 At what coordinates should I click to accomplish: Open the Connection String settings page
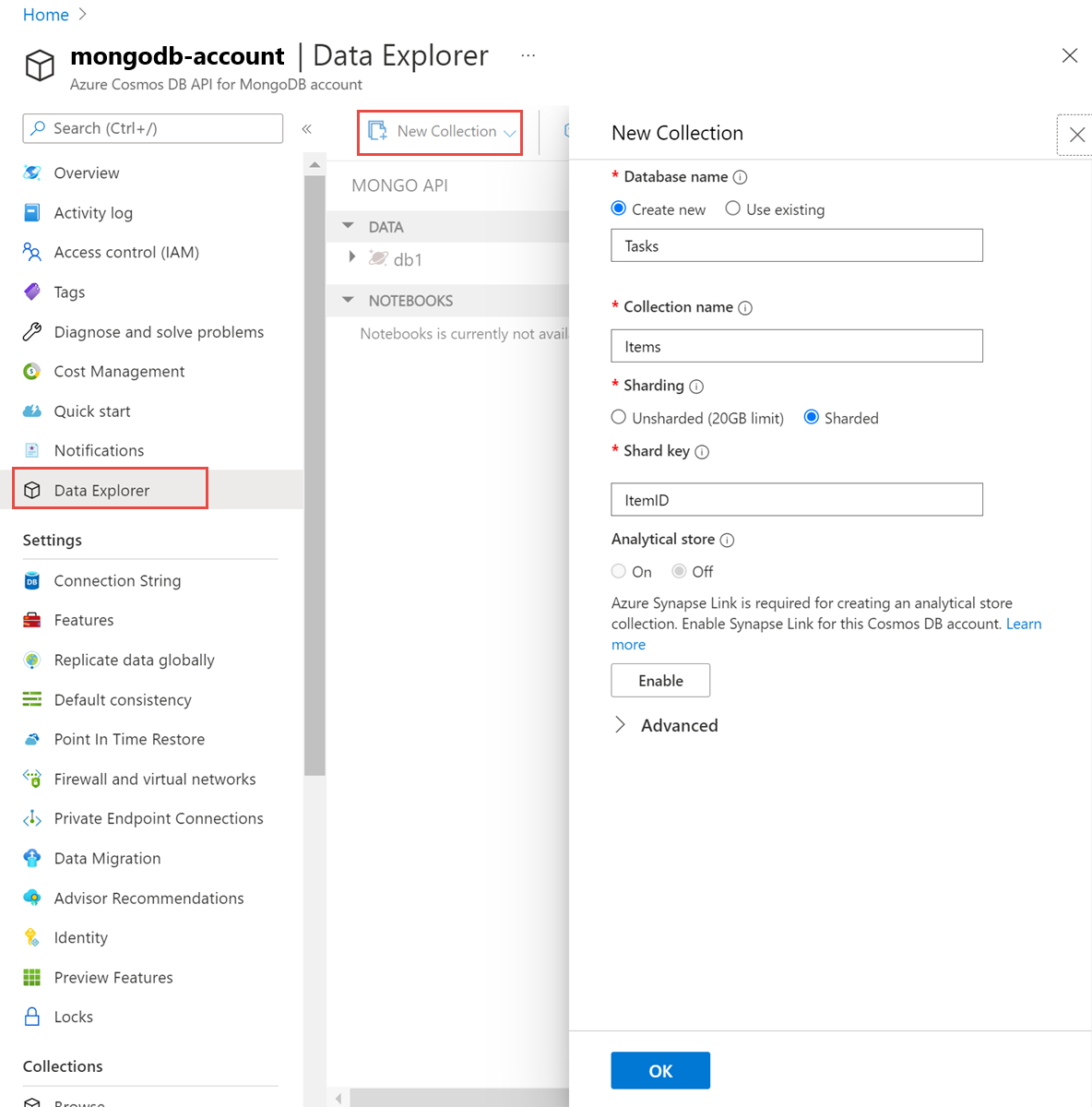(x=117, y=580)
